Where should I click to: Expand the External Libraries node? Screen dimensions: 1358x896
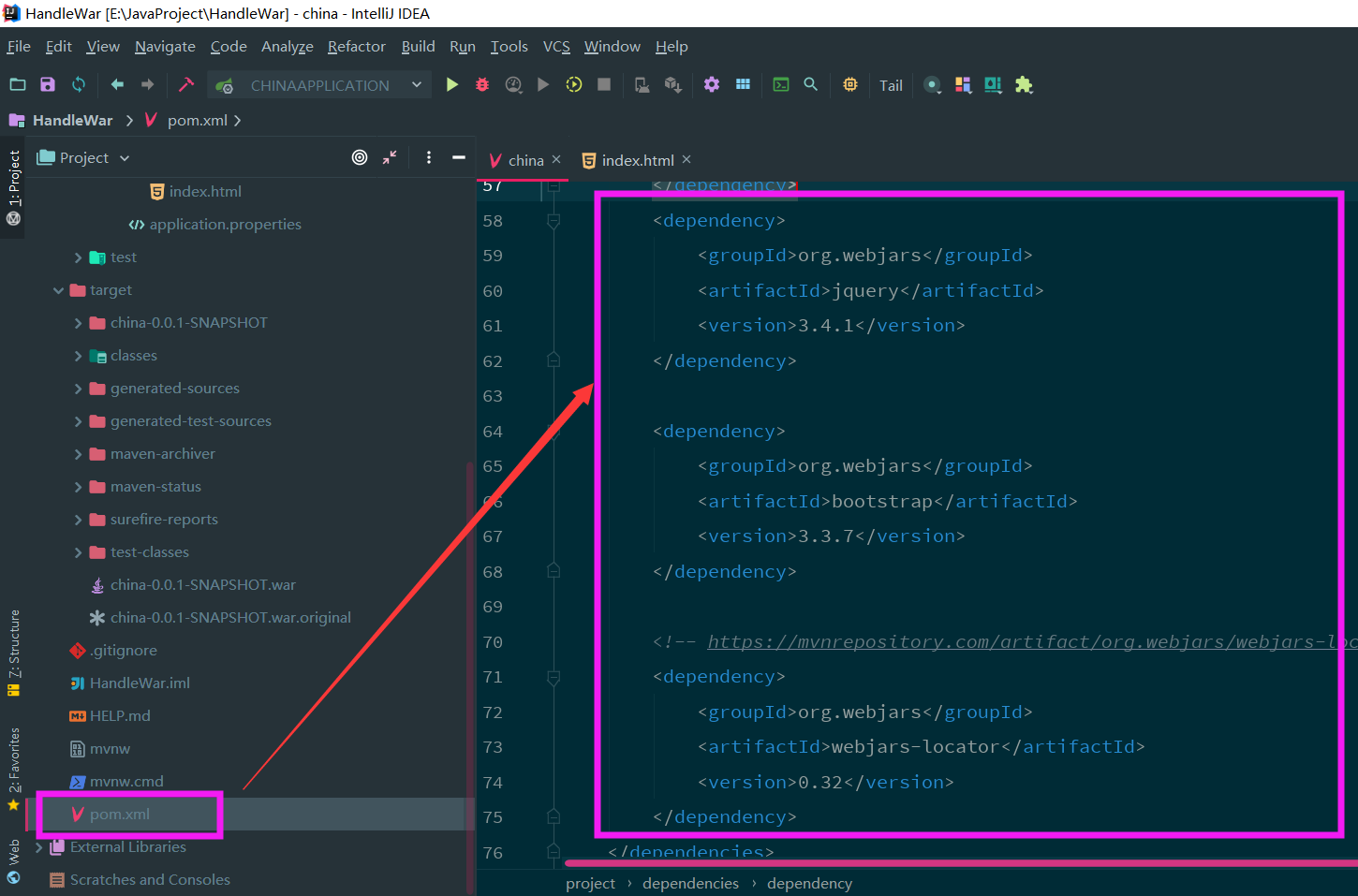[x=37, y=846]
